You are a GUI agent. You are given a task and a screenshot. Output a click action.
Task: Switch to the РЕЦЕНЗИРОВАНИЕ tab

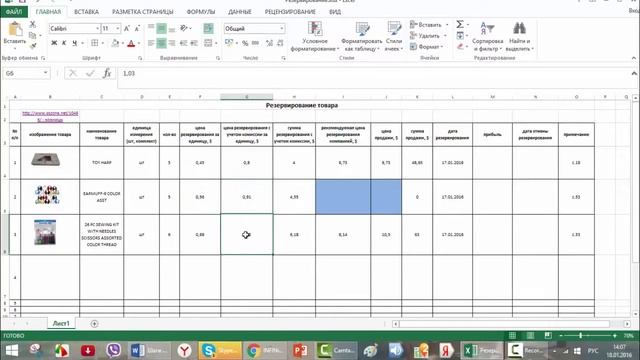290,12
